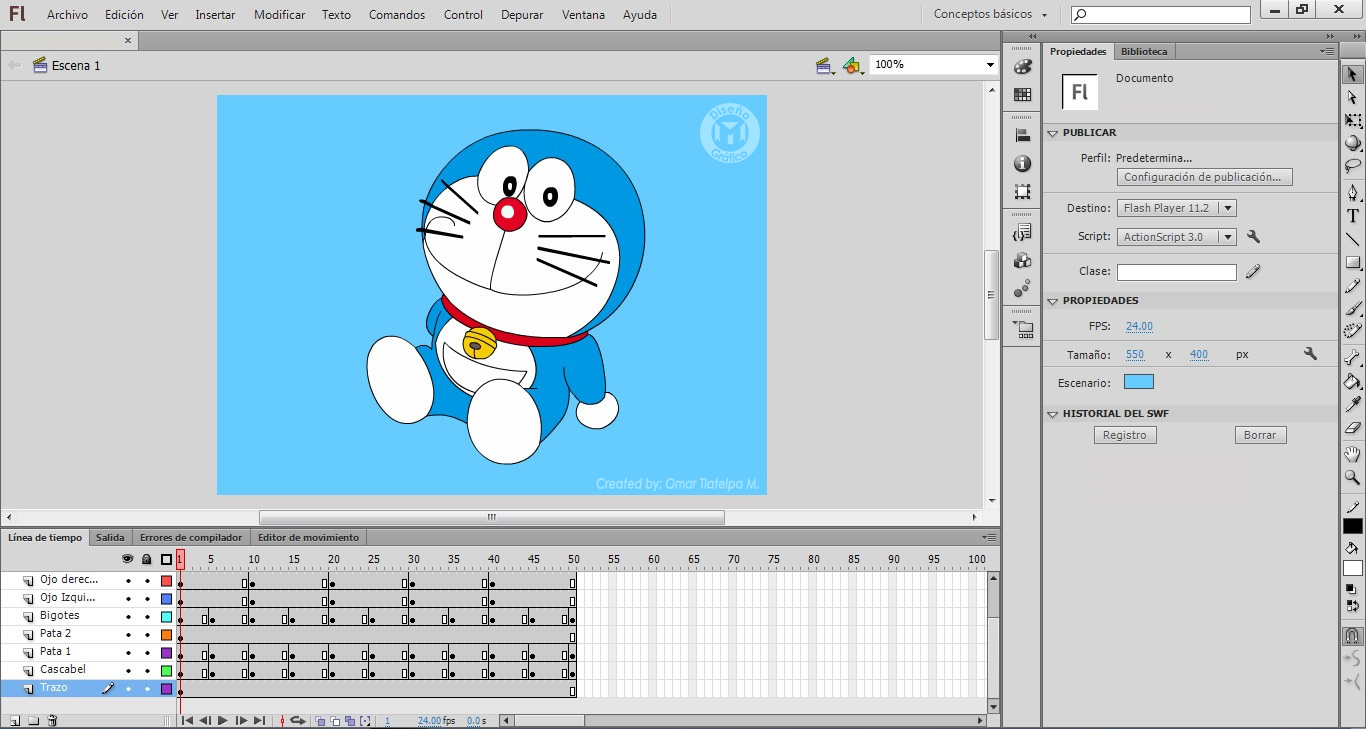Viewport: 1366px width, 729px height.
Task: Play the timeline animation
Action: [x=223, y=721]
